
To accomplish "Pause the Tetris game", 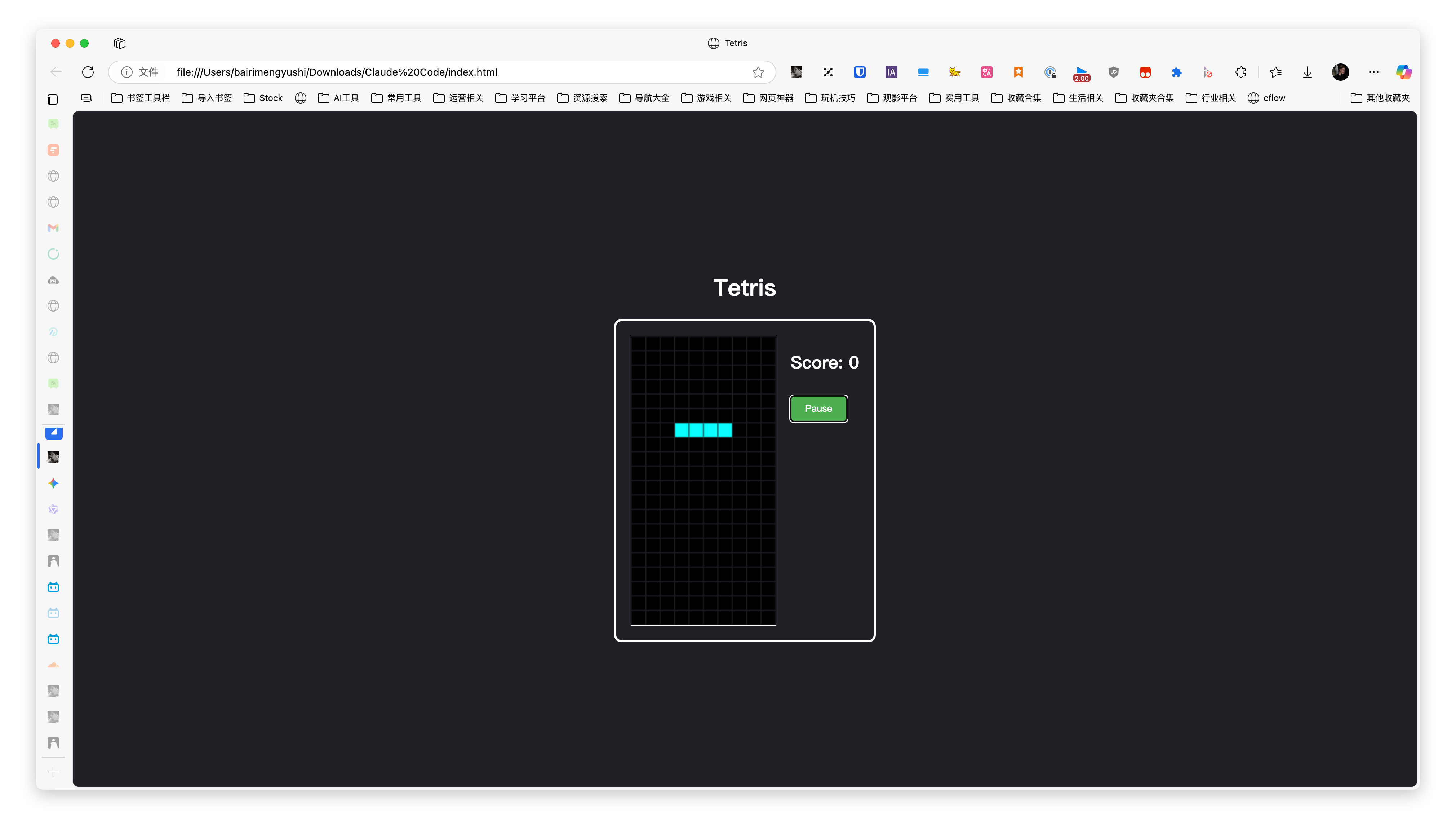I will click(818, 409).
